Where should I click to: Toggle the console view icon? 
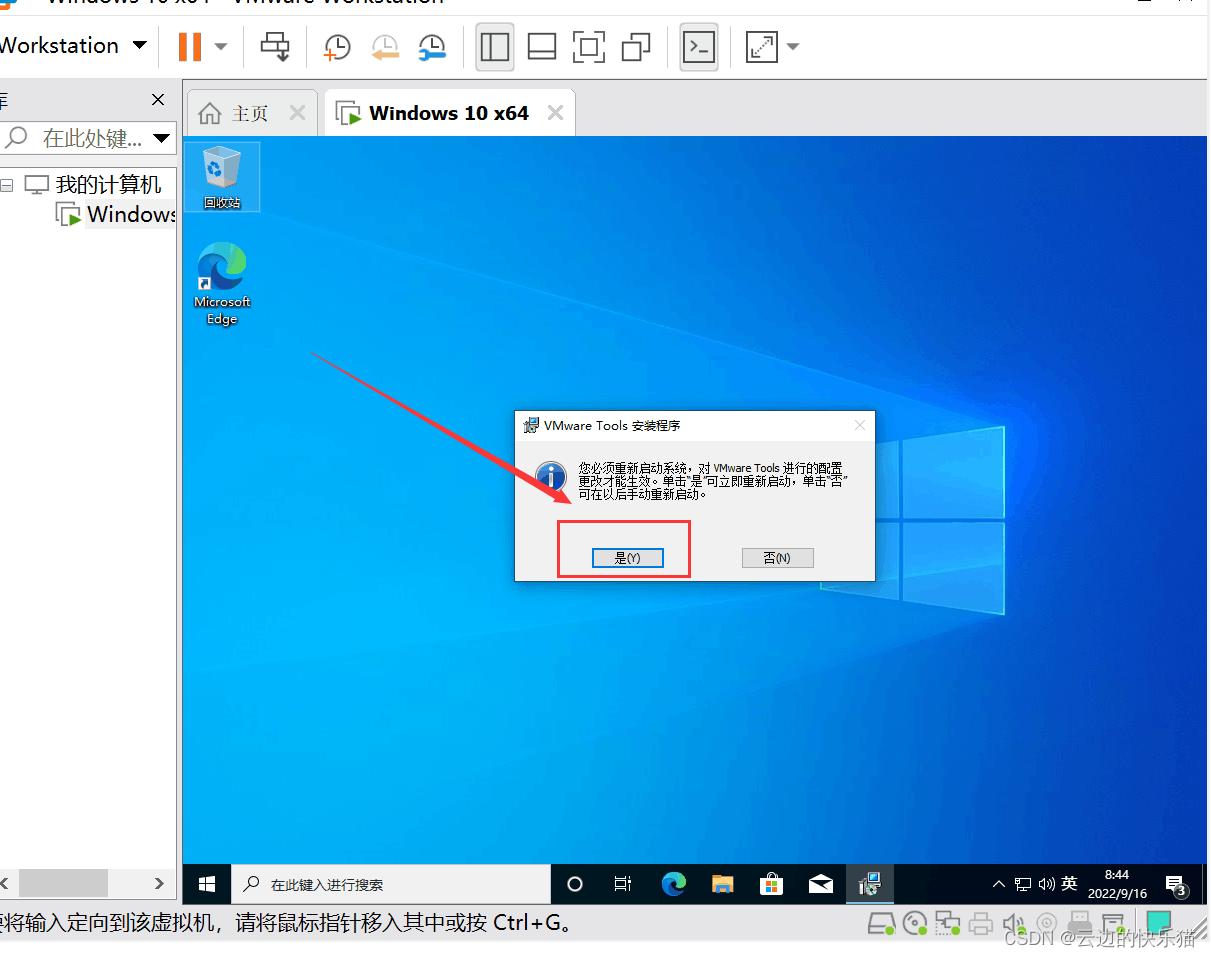699,47
